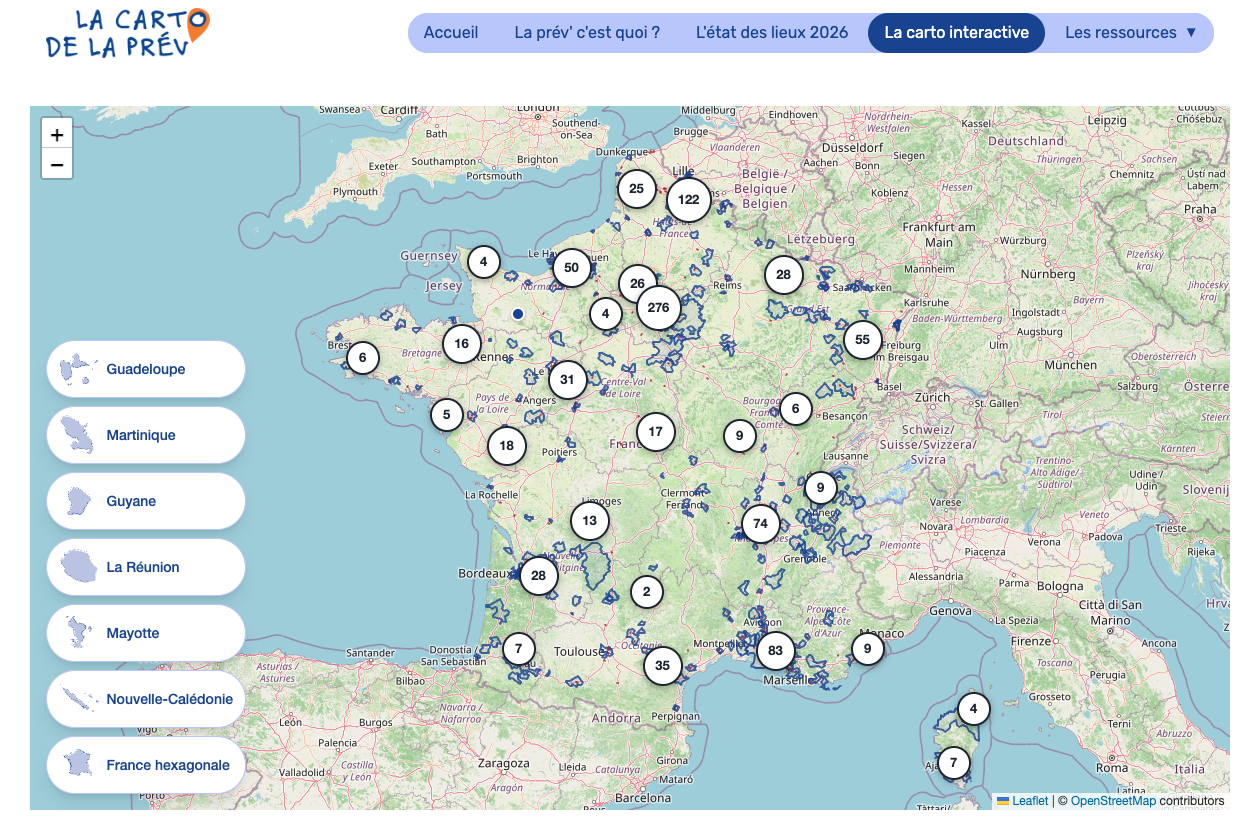Open cluster marker 4 near Cherbourg peninsula
Viewport: 1249px width, 823px height.
(483, 262)
